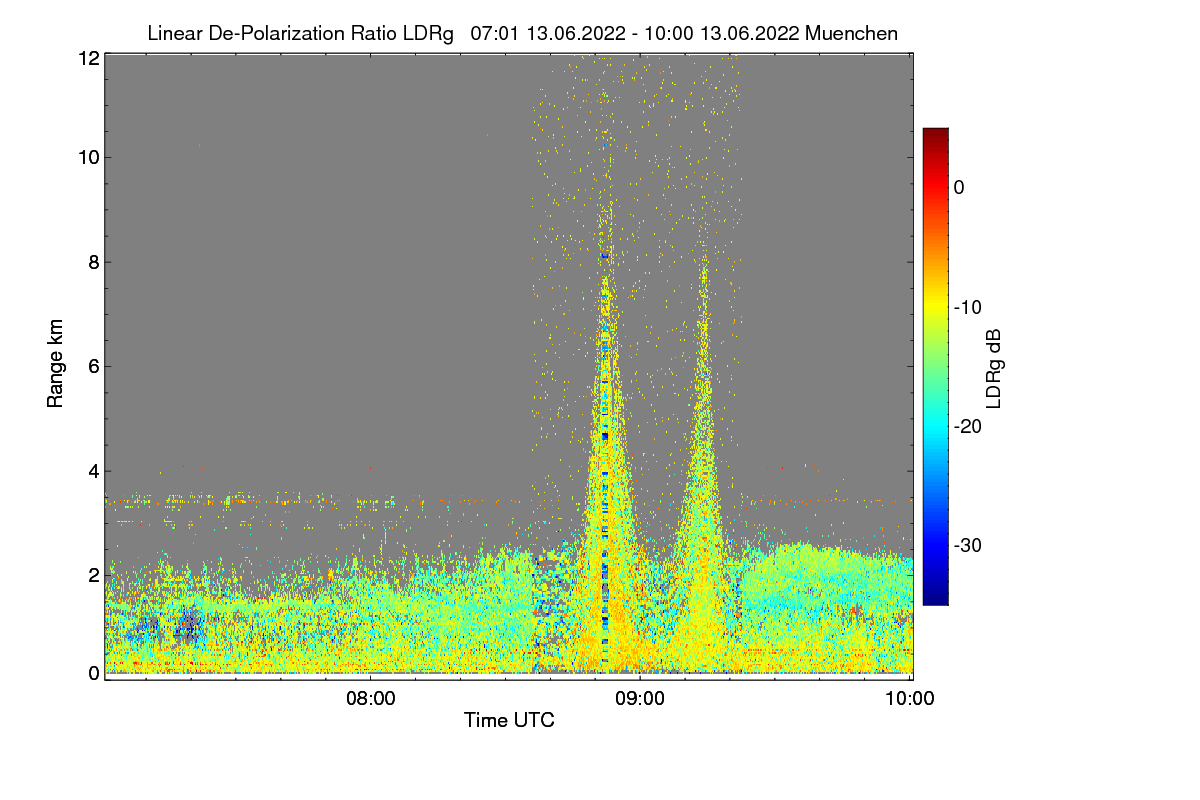This screenshot has width=1200, height=800.
Task: Click the '4' range tick label
Action: pyautogui.click(x=93, y=471)
